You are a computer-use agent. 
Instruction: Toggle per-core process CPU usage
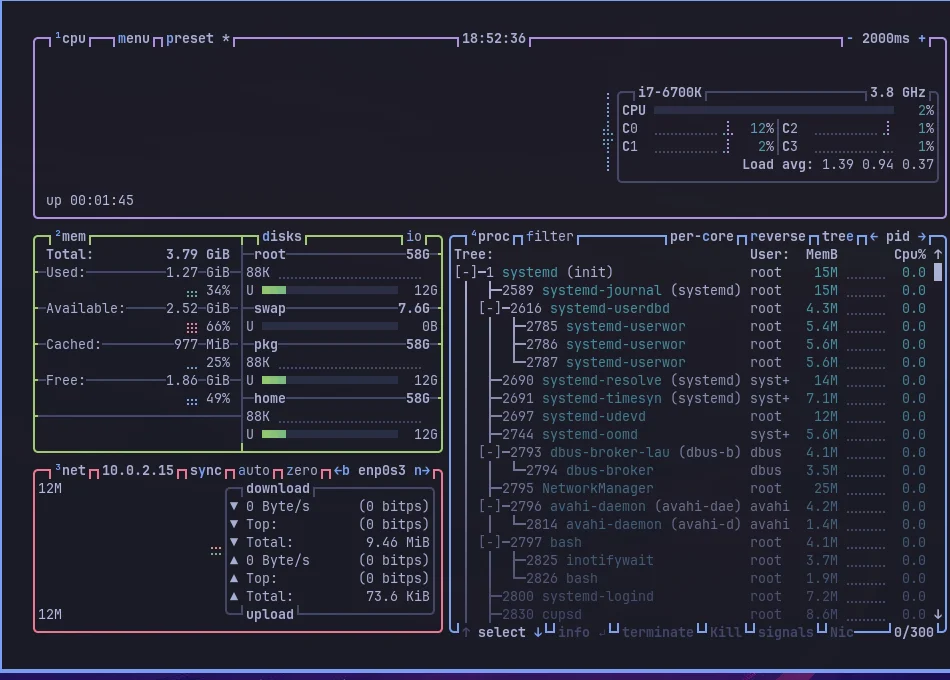[x=702, y=236]
